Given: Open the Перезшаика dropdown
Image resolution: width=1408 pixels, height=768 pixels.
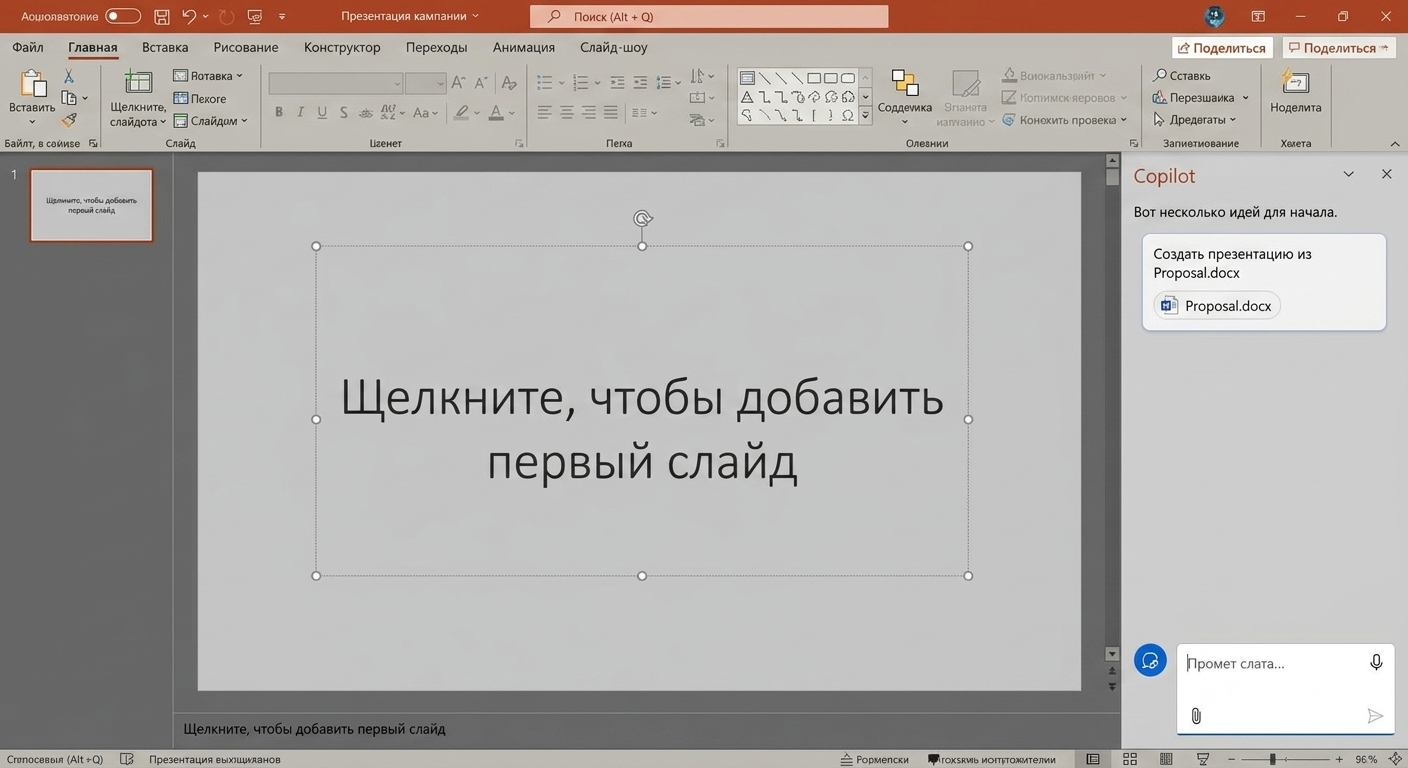Looking at the screenshot, I should click(x=1201, y=98).
